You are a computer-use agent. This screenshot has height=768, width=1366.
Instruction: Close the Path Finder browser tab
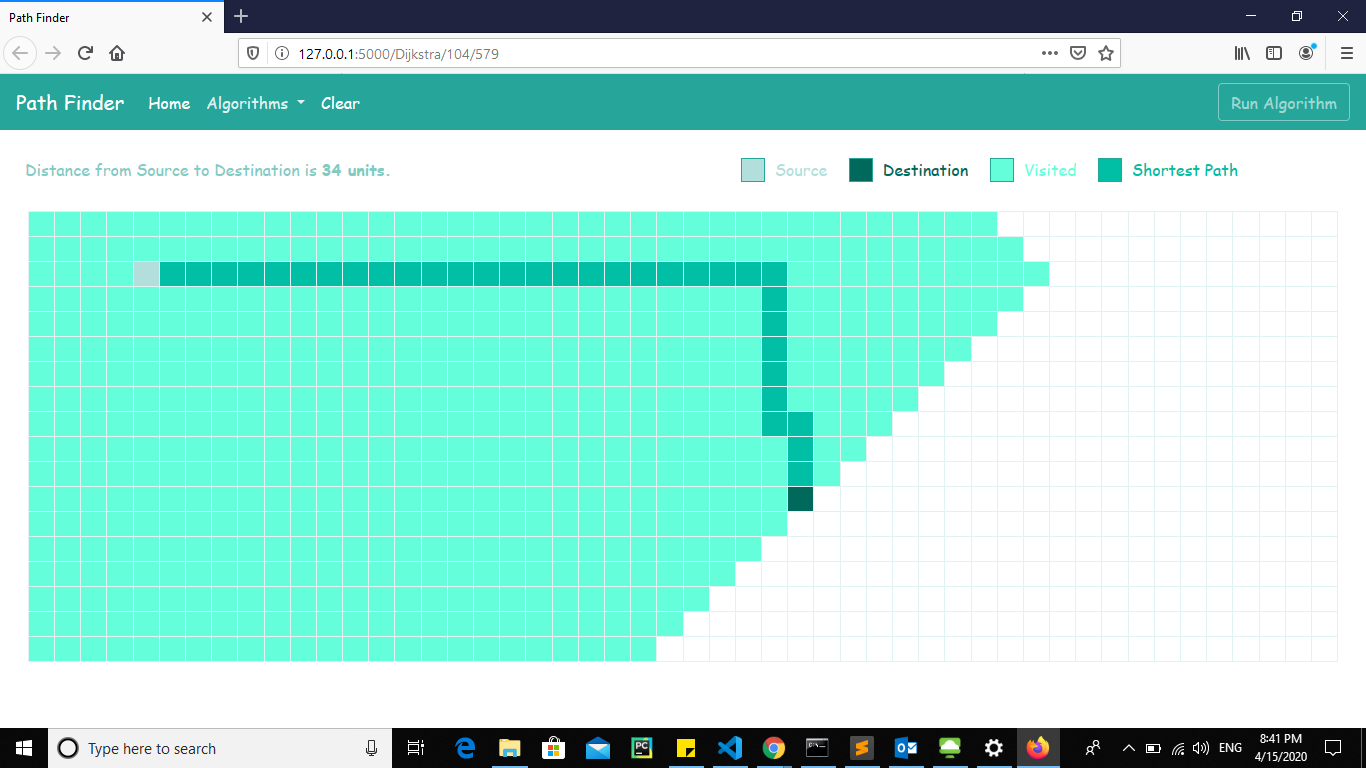click(x=207, y=17)
